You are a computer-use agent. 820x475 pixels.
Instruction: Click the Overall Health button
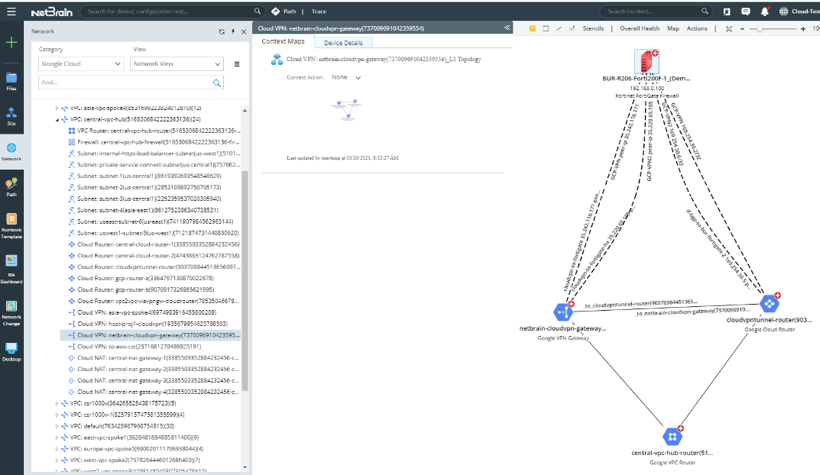(639, 29)
